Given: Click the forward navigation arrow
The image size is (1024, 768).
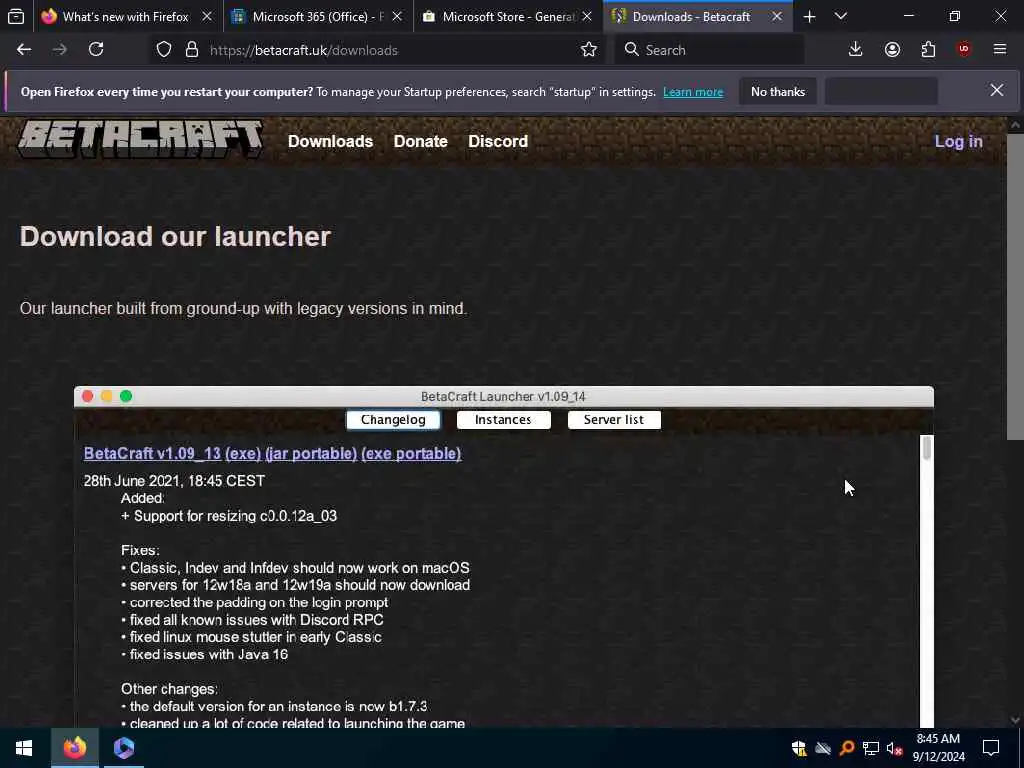Looking at the screenshot, I should (x=59, y=50).
